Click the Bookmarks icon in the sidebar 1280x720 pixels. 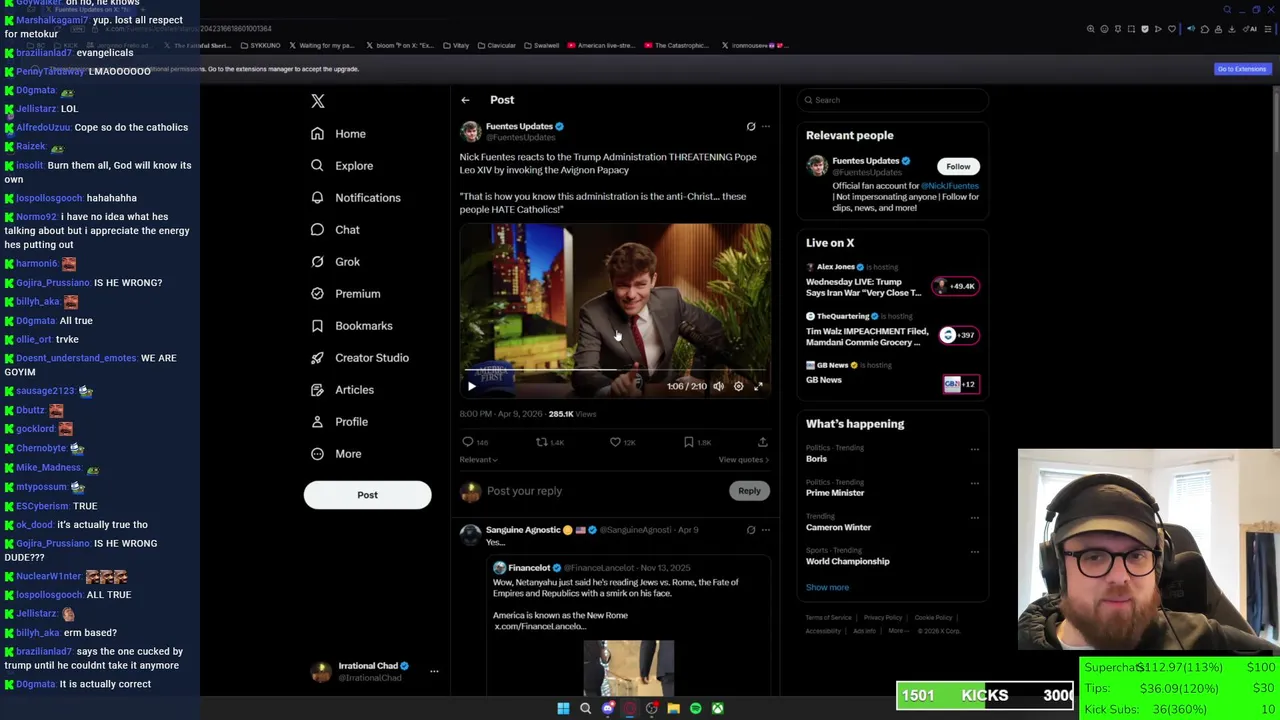pos(317,326)
